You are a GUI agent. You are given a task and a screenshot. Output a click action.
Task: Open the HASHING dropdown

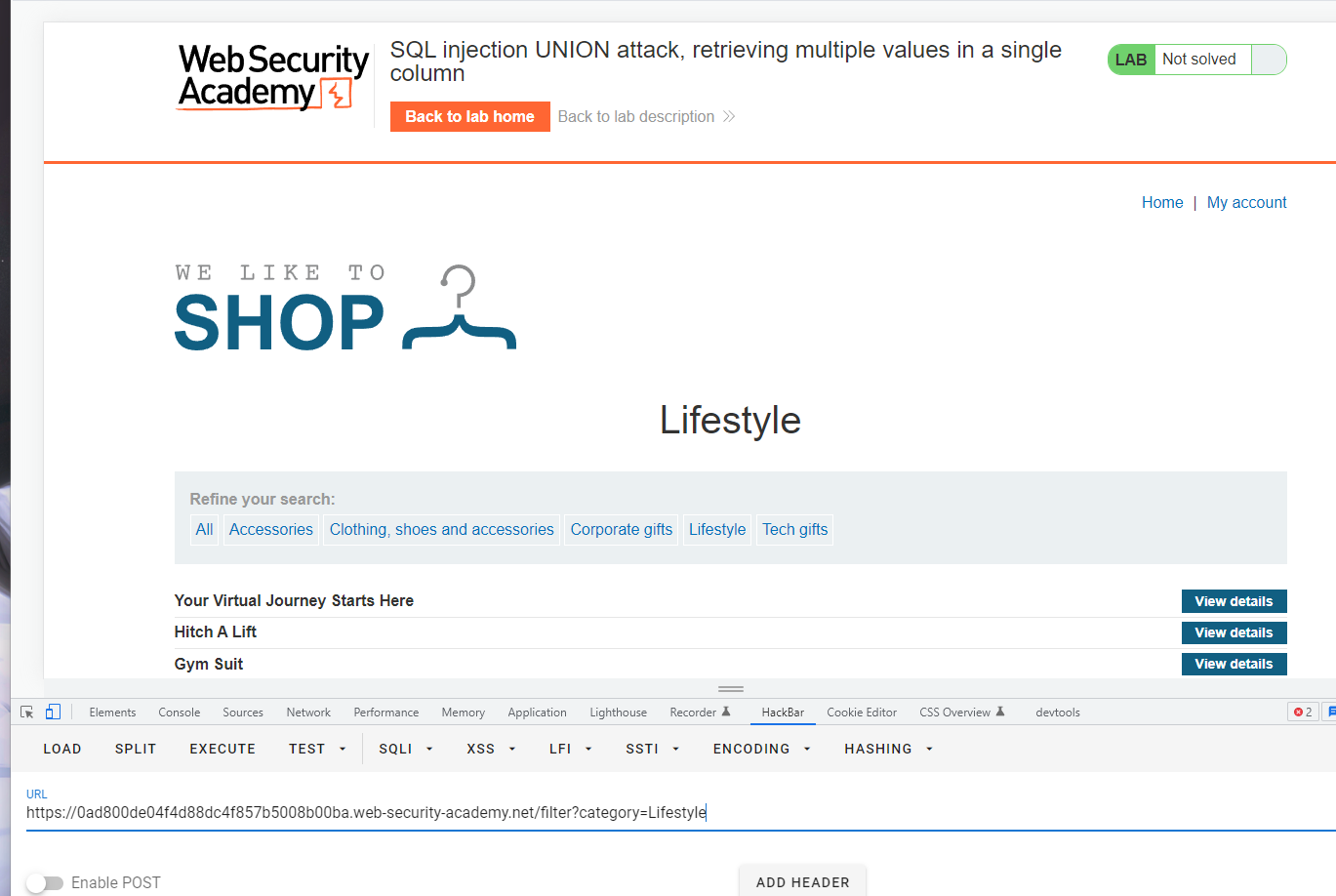889,749
